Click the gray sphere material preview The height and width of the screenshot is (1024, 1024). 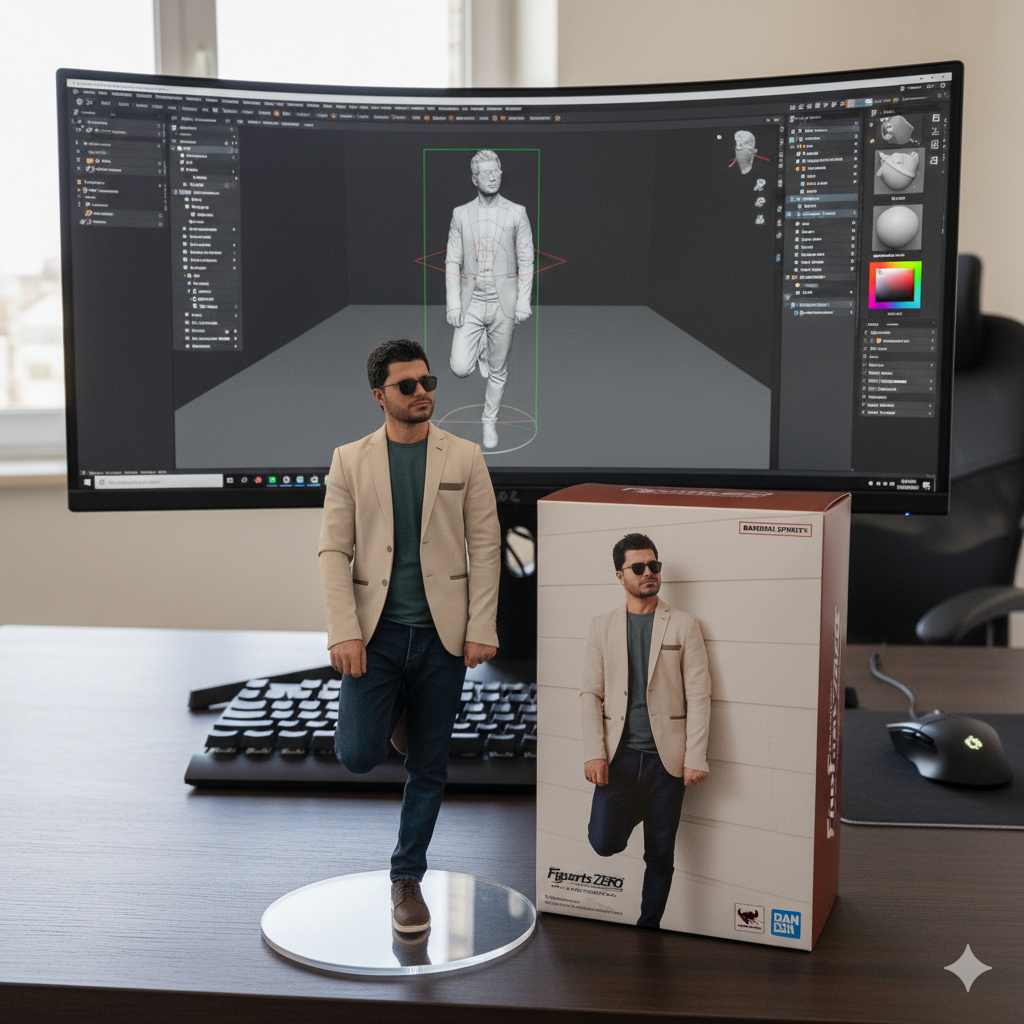897,228
